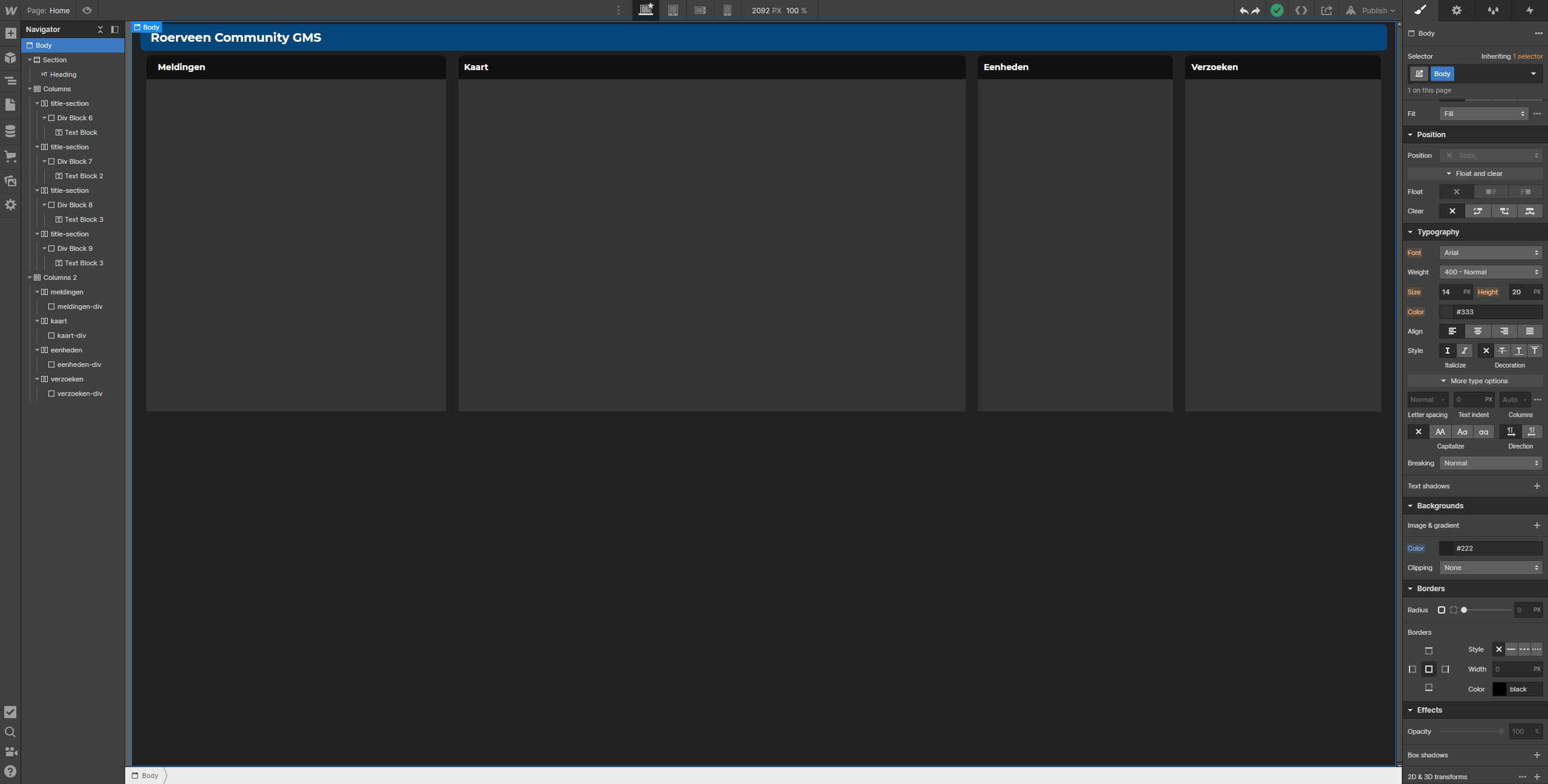Collapse the Columns 2 tree item
The image size is (1548, 784).
[30, 277]
